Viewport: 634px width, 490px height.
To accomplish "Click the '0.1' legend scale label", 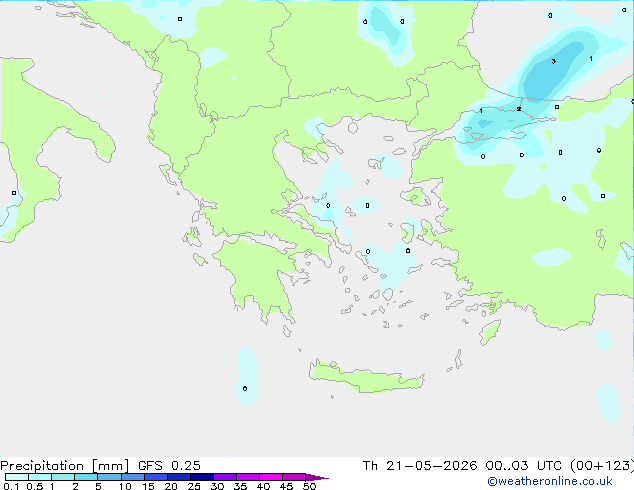I will [11, 486].
